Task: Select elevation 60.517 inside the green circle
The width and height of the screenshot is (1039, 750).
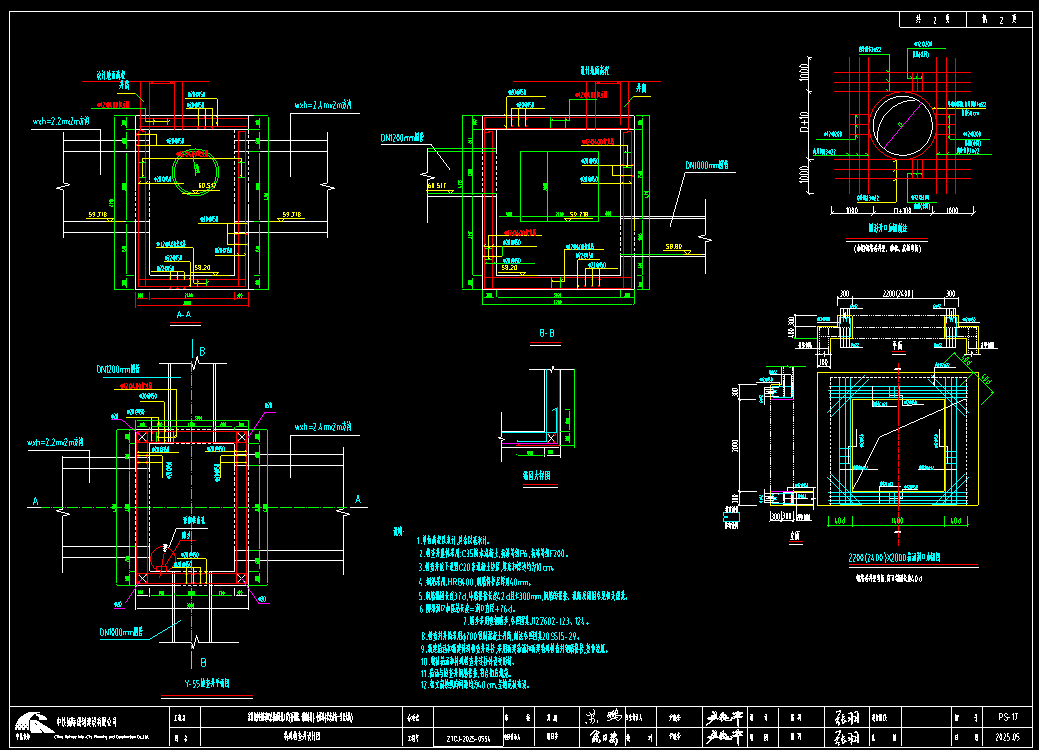Action: click(207, 186)
